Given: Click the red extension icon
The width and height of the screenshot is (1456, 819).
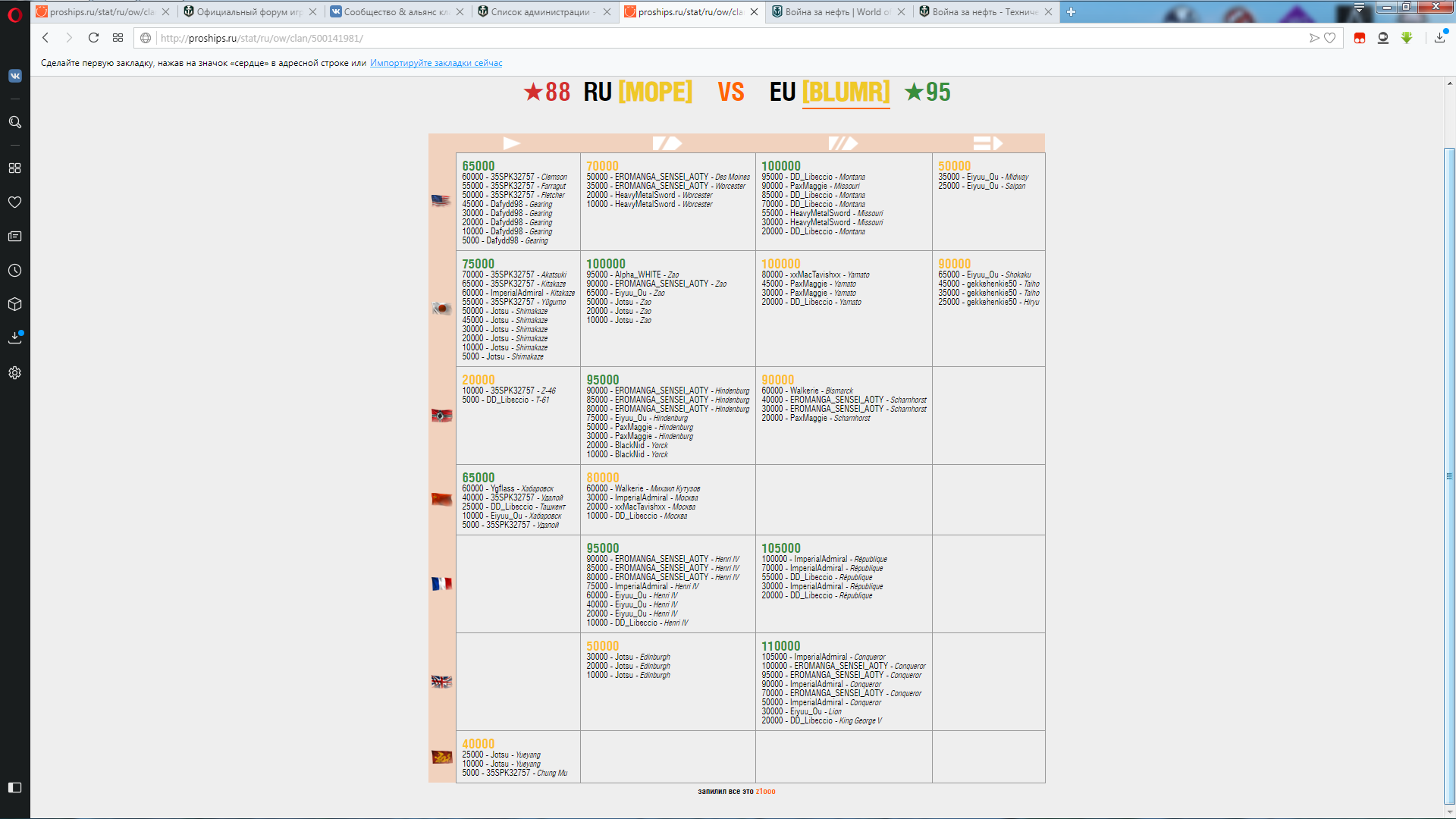Looking at the screenshot, I should [x=1360, y=38].
